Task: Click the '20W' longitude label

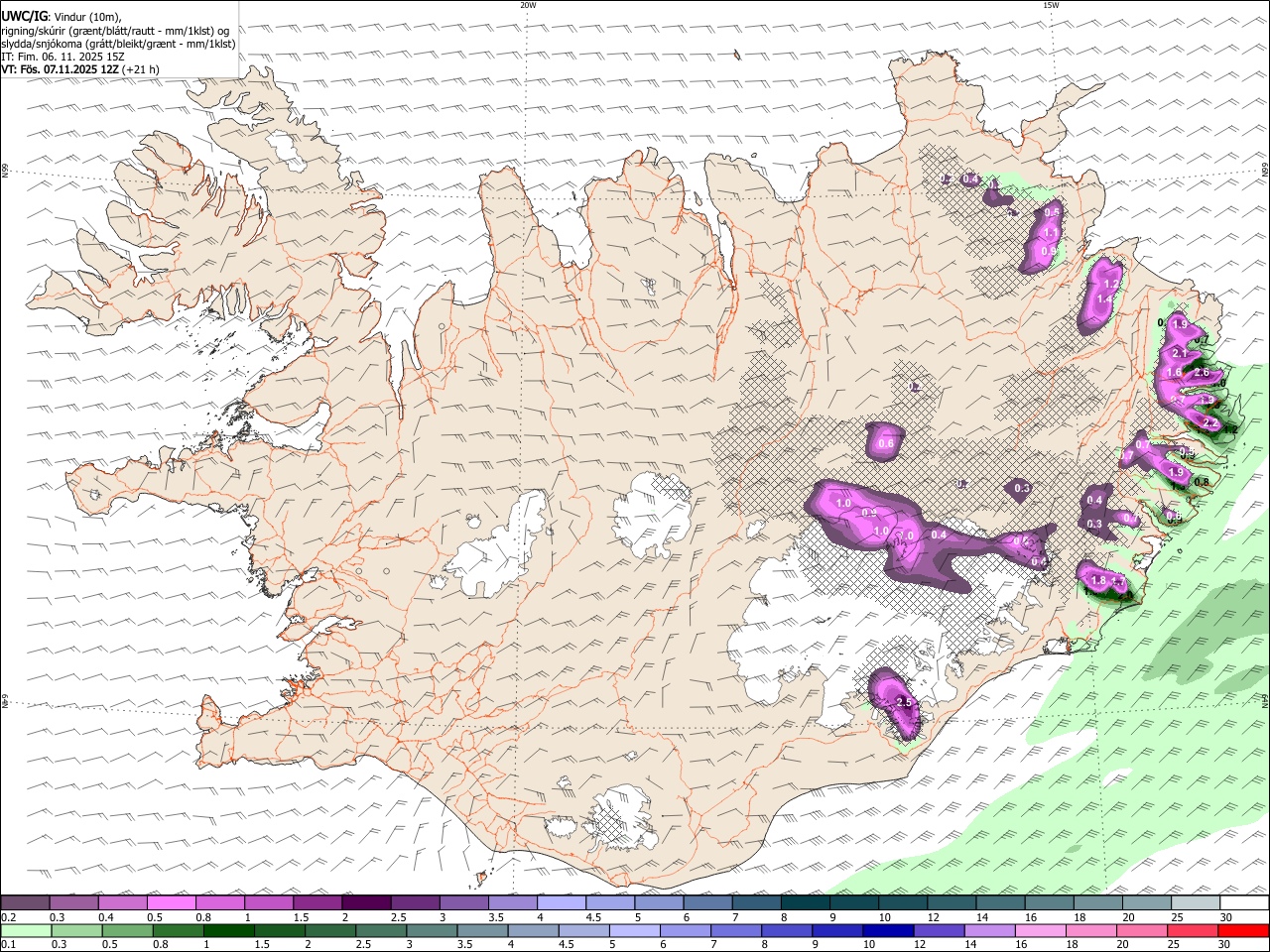Action: pyautogui.click(x=528, y=5)
